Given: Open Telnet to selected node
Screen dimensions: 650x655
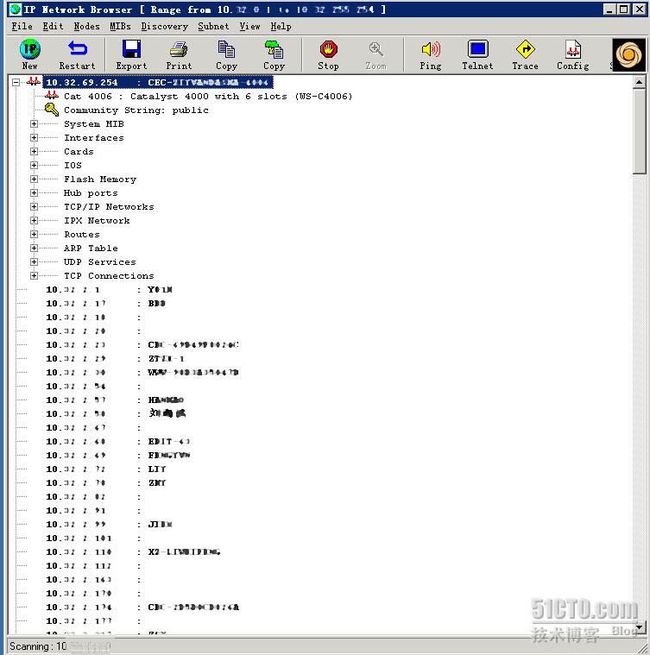Looking at the screenshot, I should pyautogui.click(x=477, y=49).
